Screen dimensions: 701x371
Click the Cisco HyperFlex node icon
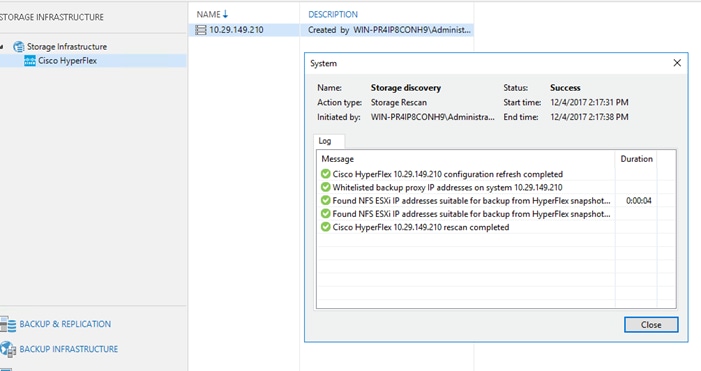tap(30, 61)
